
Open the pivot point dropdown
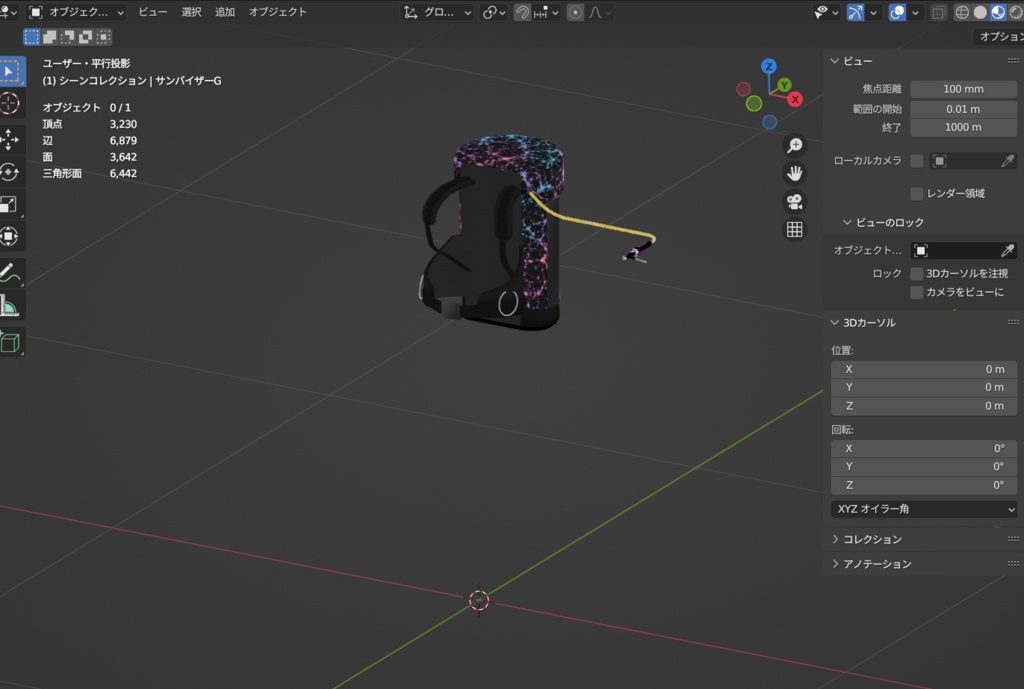[x=494, y=12]
